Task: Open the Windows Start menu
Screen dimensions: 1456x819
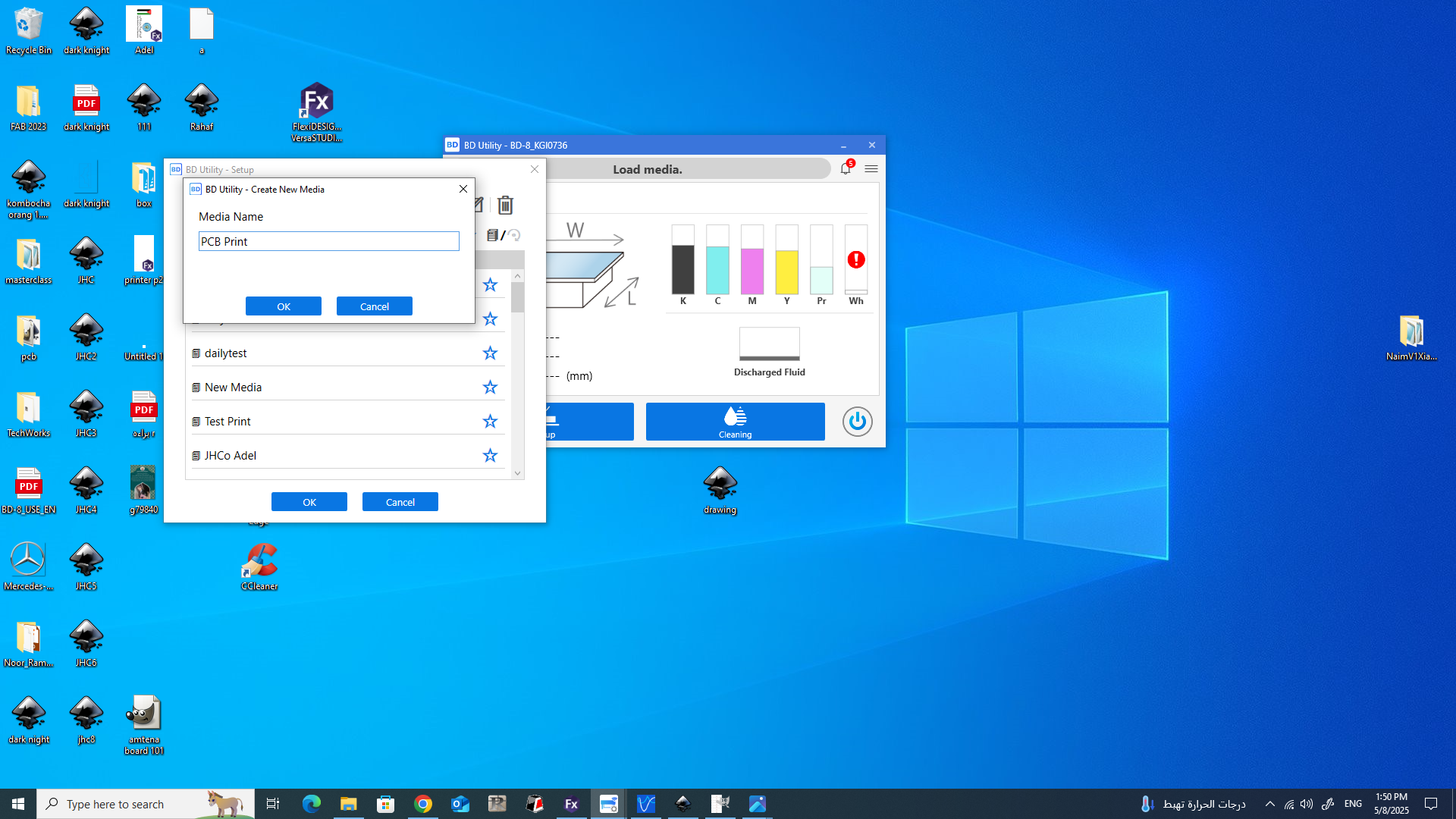Action: tap(18, 804)
